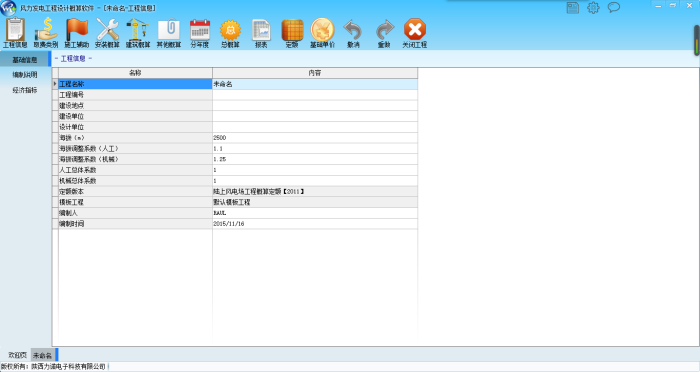Click the value 1.25 cell
The image size is (700, 372).
coord(315,159)
